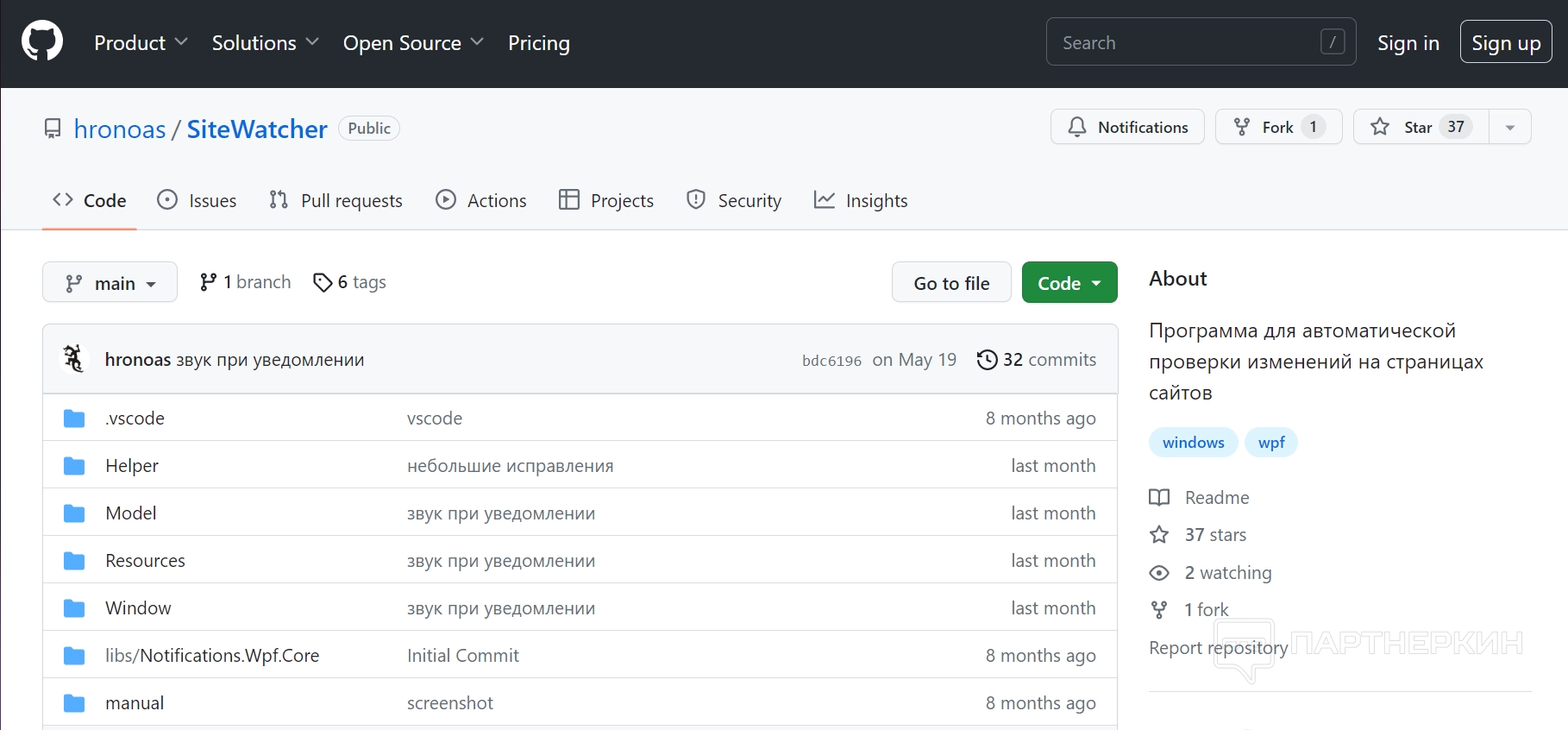Click the book icon beside Readme
This screenshot has width=1568, height=730.
(1159, 498)
